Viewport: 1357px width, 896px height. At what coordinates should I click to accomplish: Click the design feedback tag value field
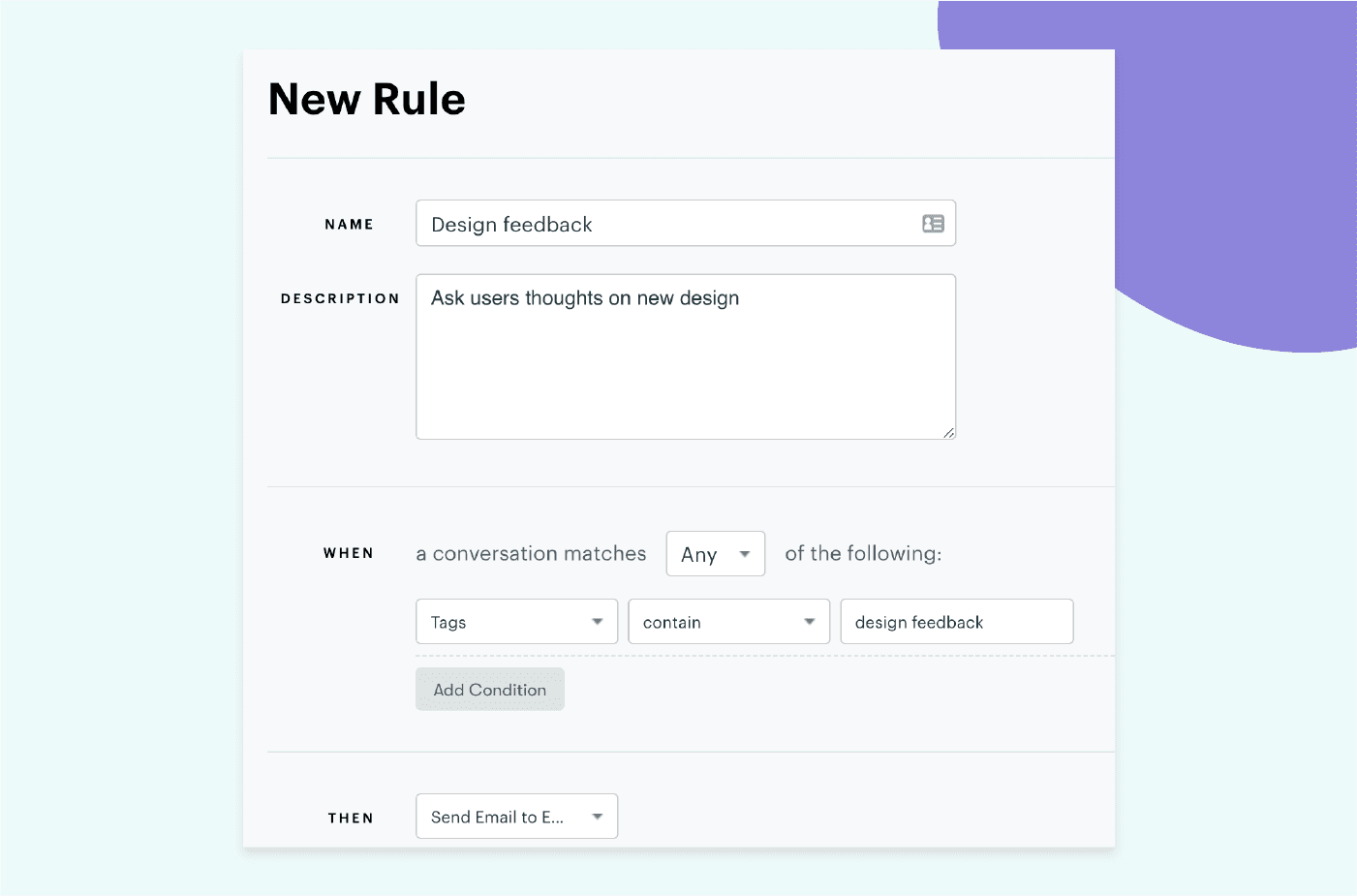pyautogui.click(x=956, y=621)
